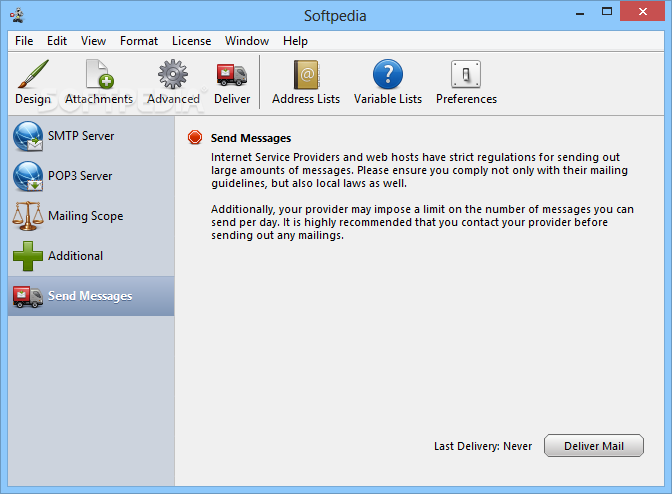Click the Send Messages heading text
672x494 pixels.
tap(251, 138)
